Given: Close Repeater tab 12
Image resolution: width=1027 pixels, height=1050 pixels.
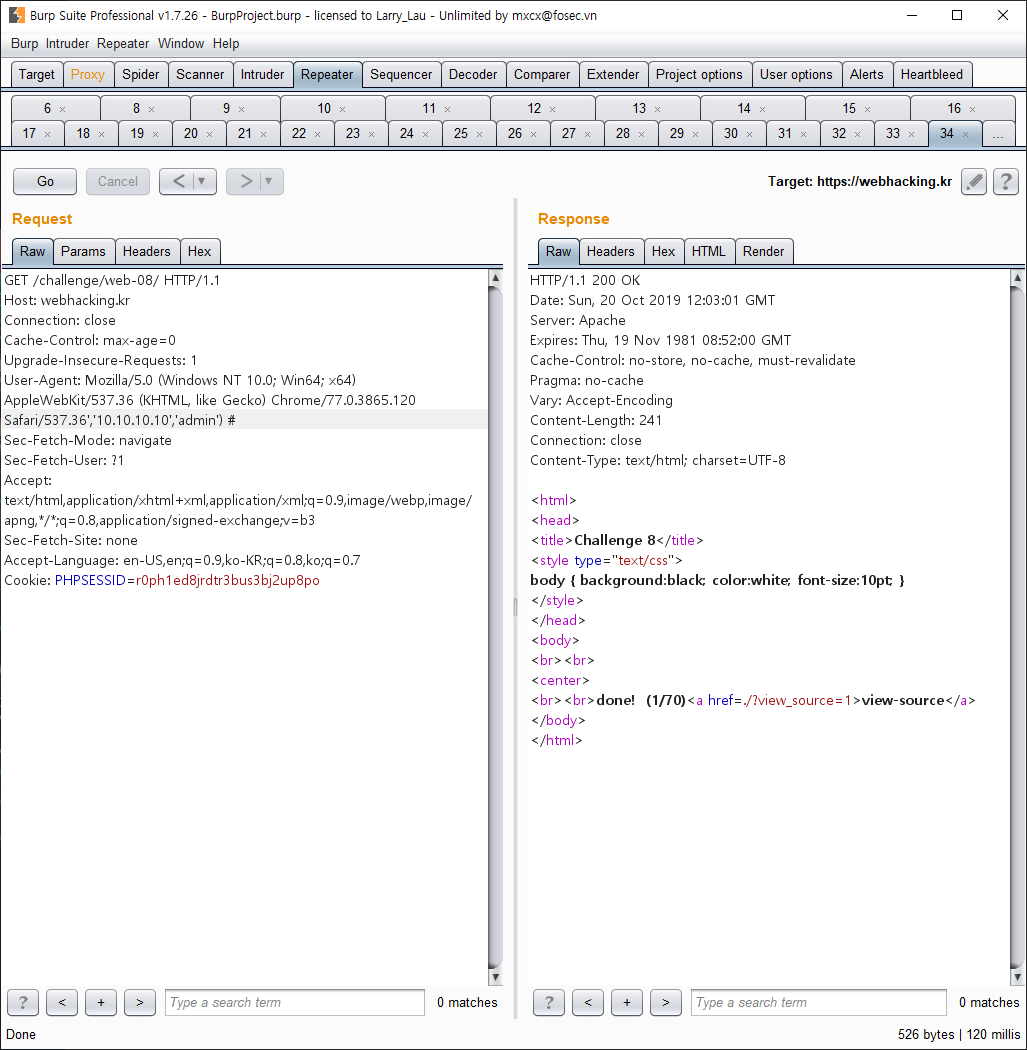Looking at the screenshot, I should point(552,109).
